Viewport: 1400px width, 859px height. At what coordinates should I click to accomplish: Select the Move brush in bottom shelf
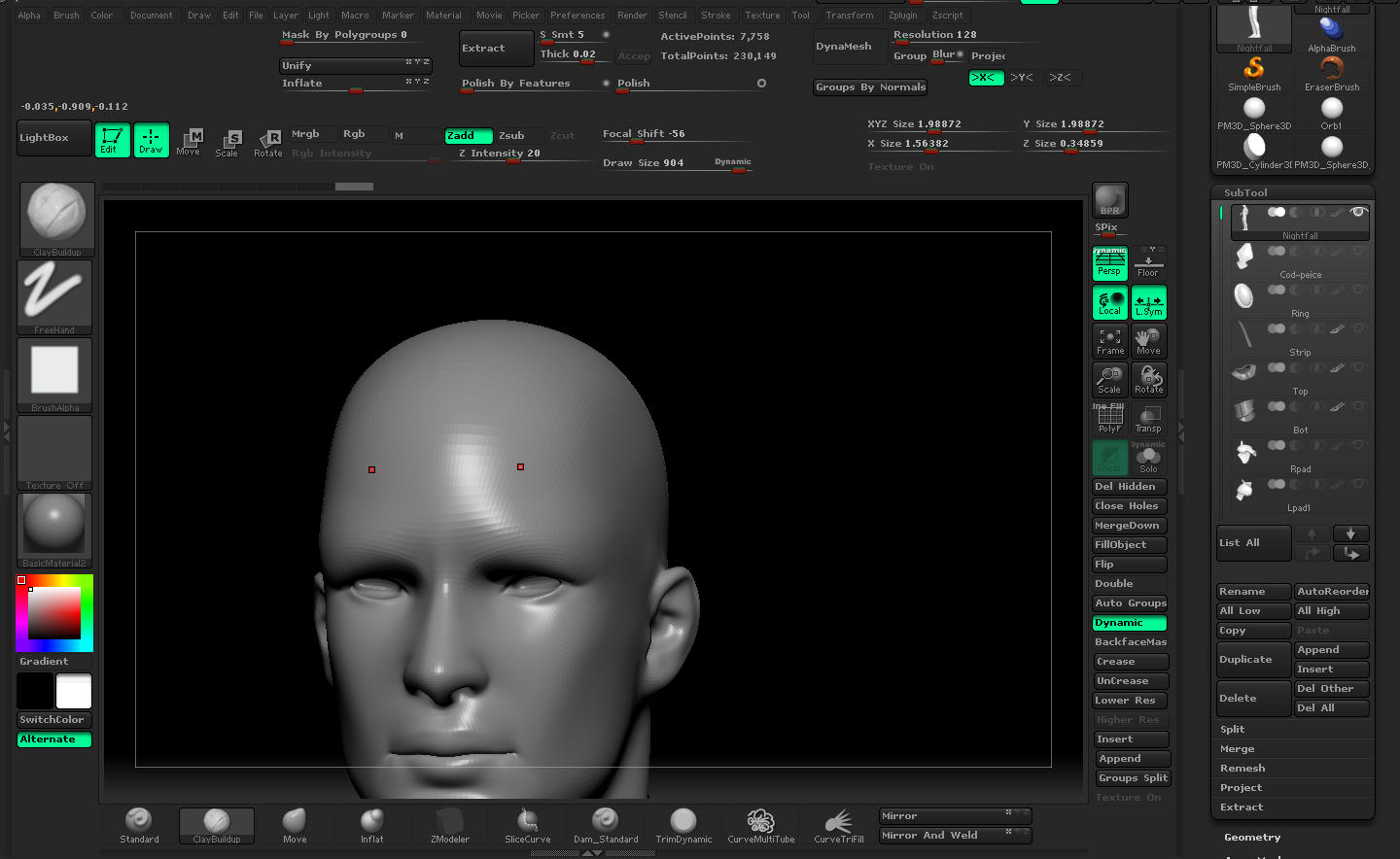[295, 825]
